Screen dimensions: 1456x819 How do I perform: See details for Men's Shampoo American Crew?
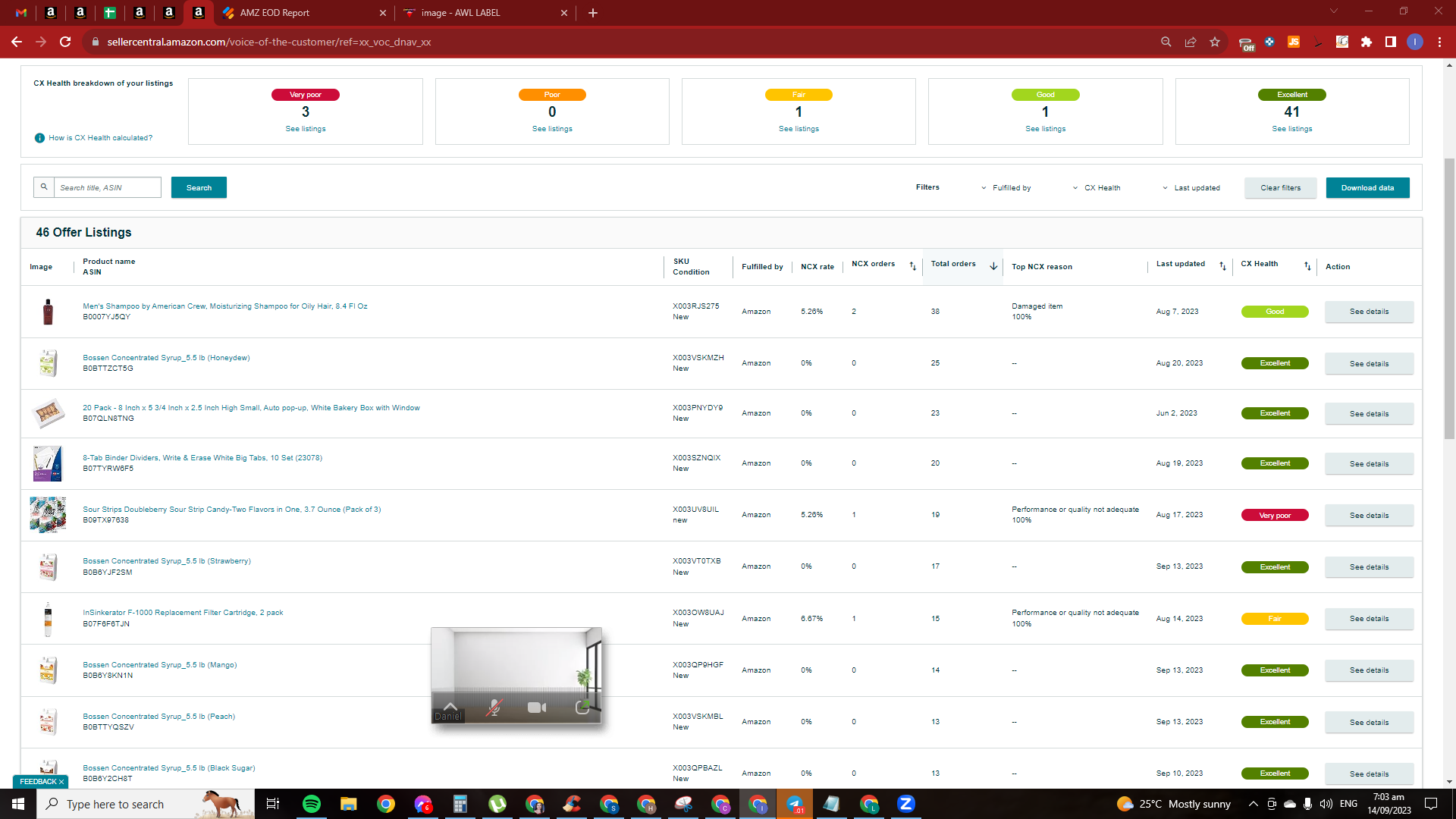pyautogui.click(x=1369, y=312)
